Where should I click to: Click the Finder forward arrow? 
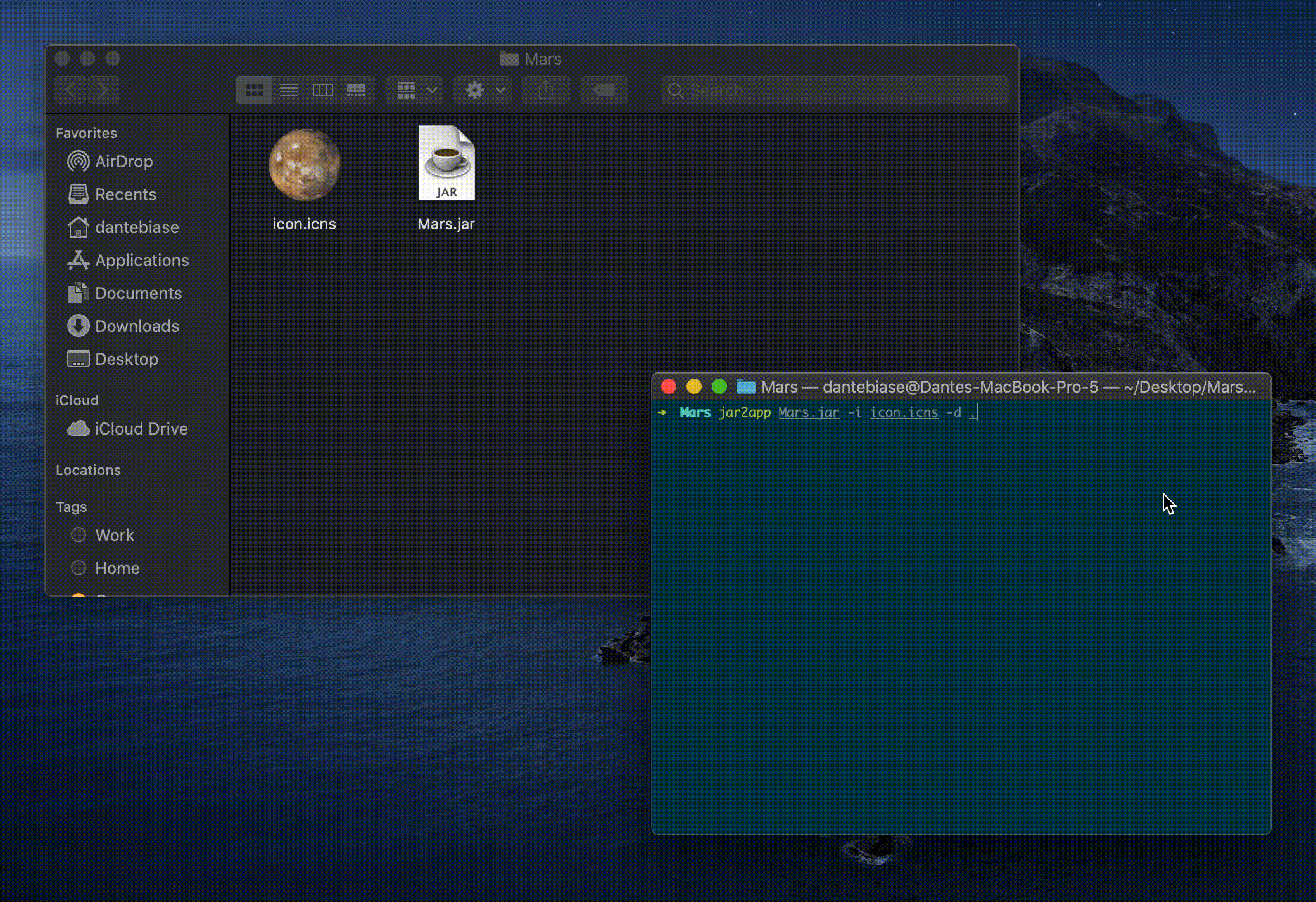coord(103,91)
